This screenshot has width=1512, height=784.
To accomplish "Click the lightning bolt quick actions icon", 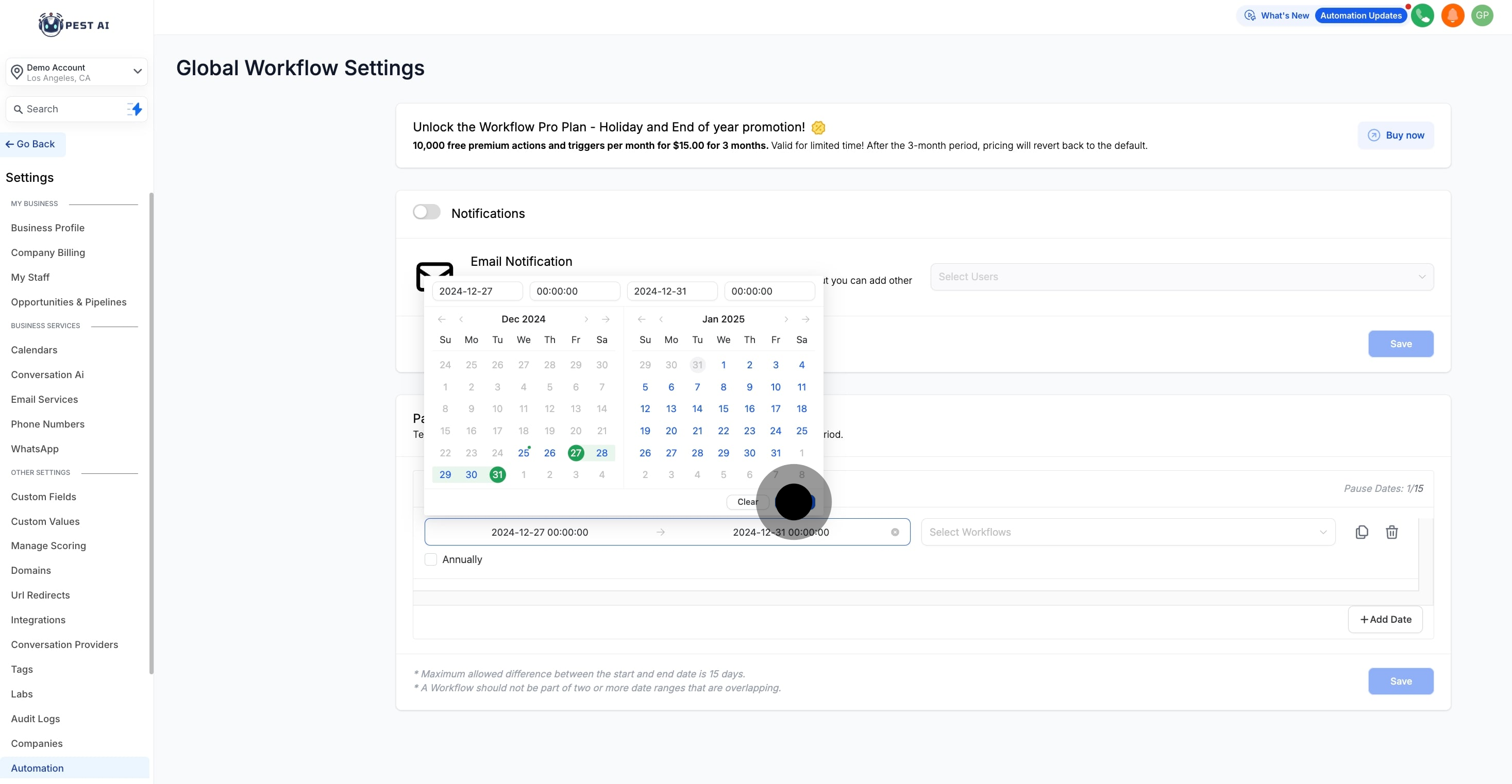I will 135,109.
